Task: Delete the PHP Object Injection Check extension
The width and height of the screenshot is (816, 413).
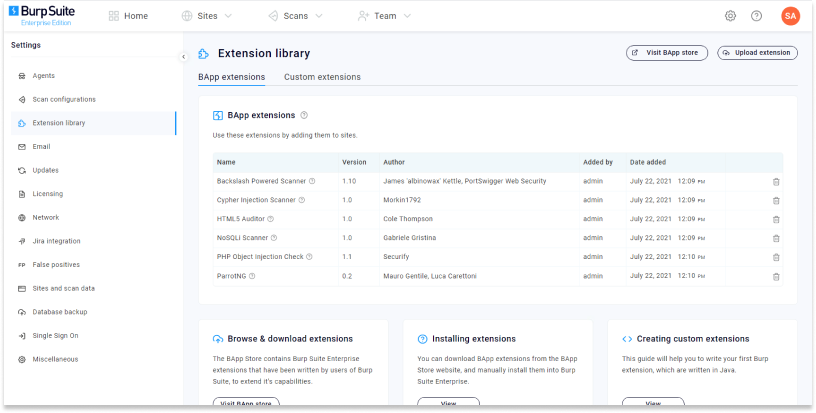Action: point(775,257)
